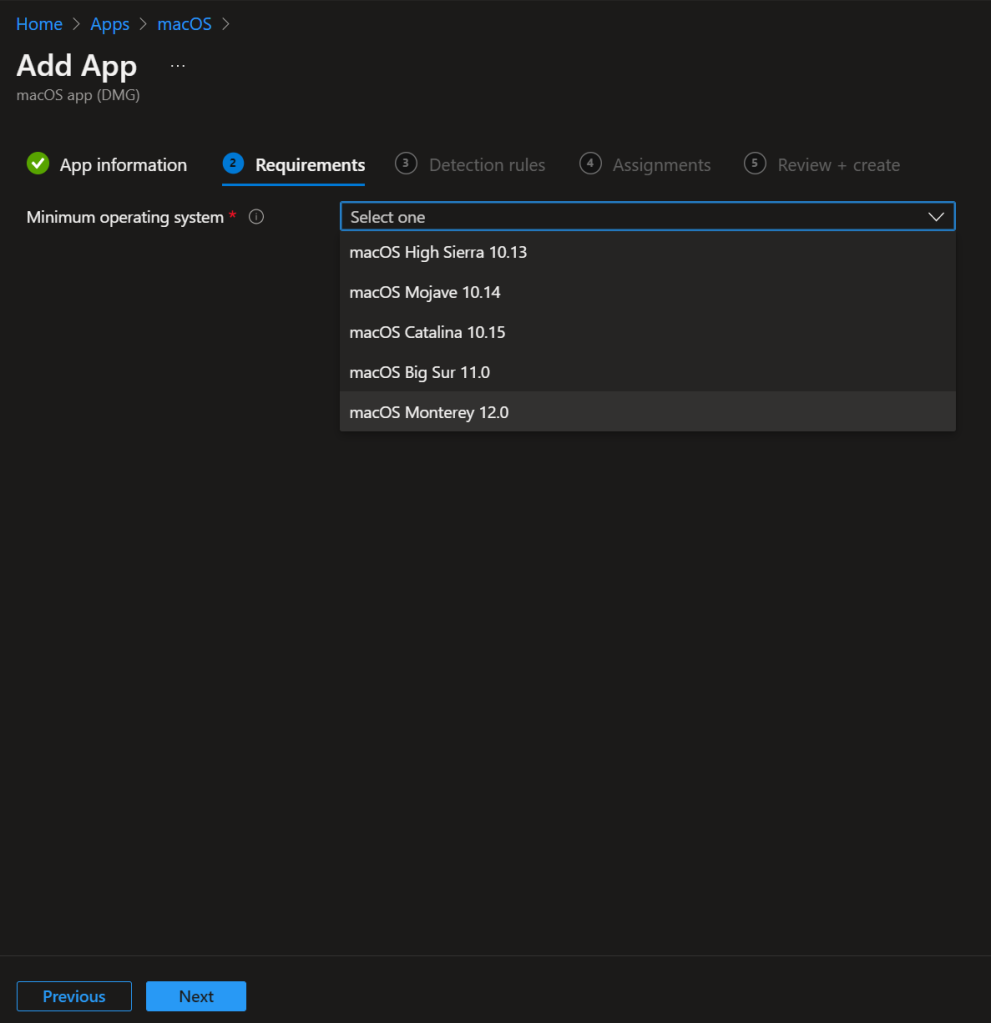Click the Next button
The height and width of the screenshot is (1023, 991).
[196, 996]
